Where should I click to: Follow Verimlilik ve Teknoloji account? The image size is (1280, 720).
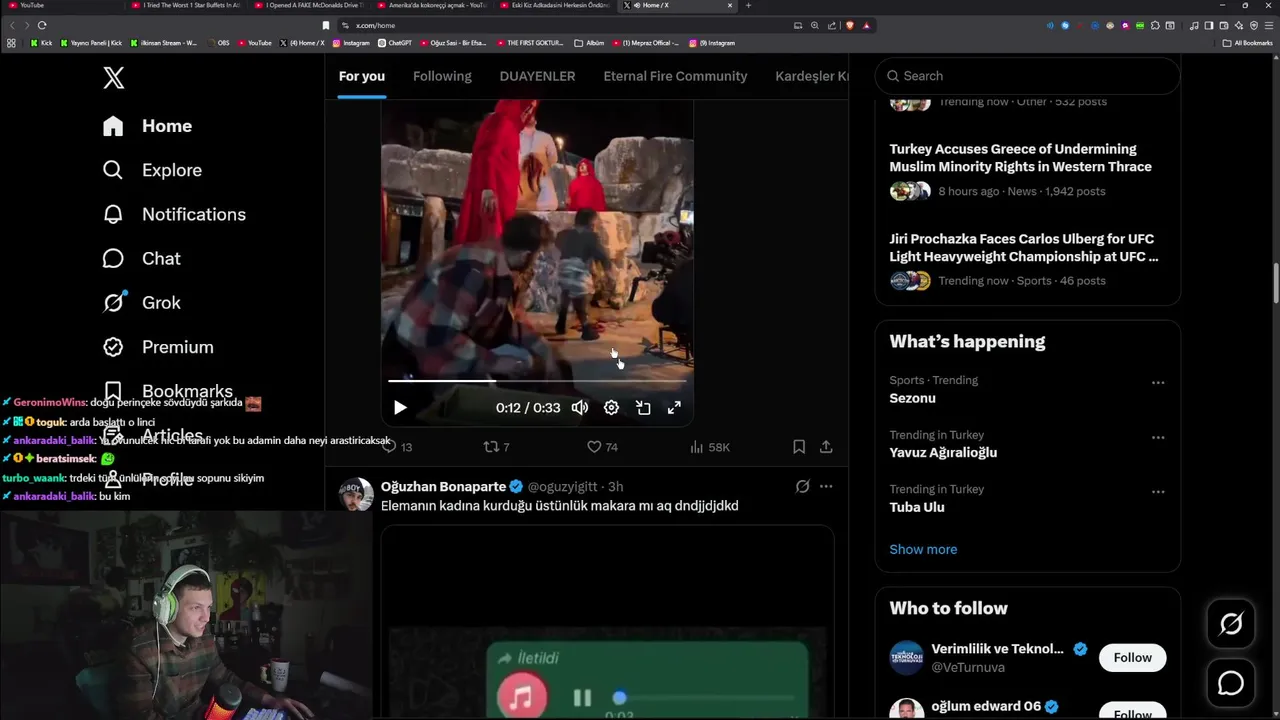click(1133, 657)
